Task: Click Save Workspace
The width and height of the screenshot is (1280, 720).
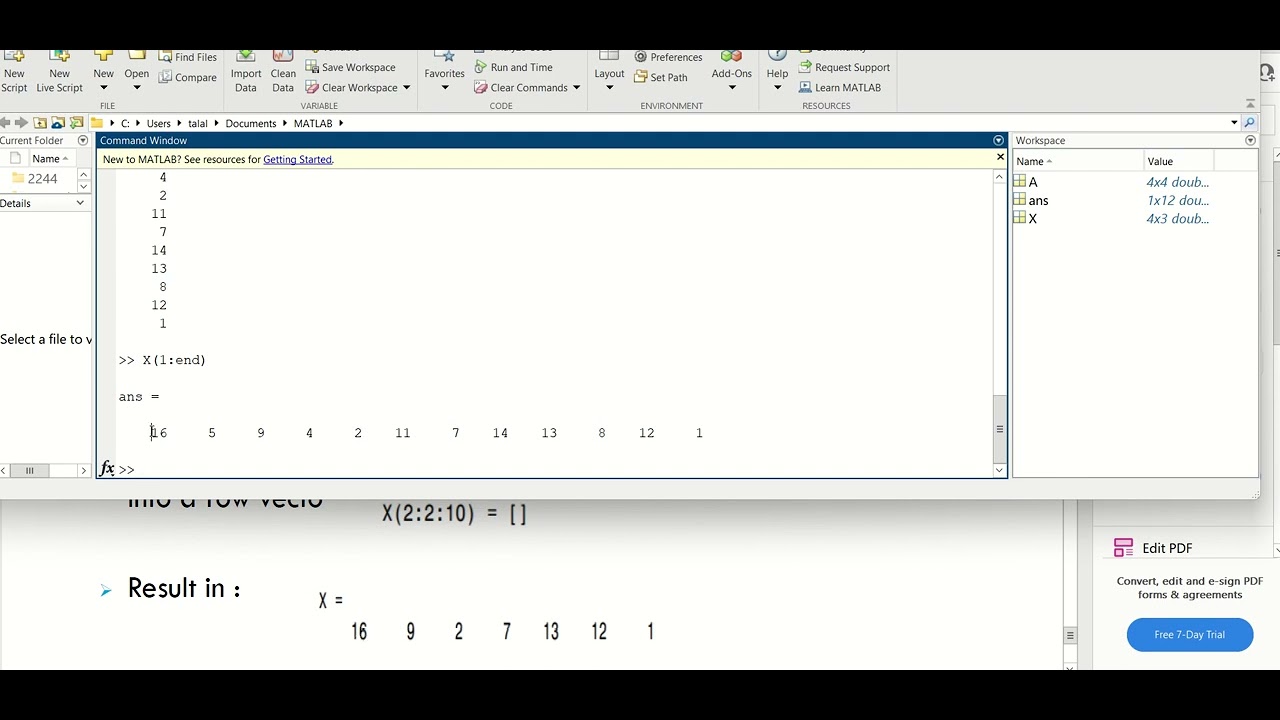Action: (x=350, y=67)
